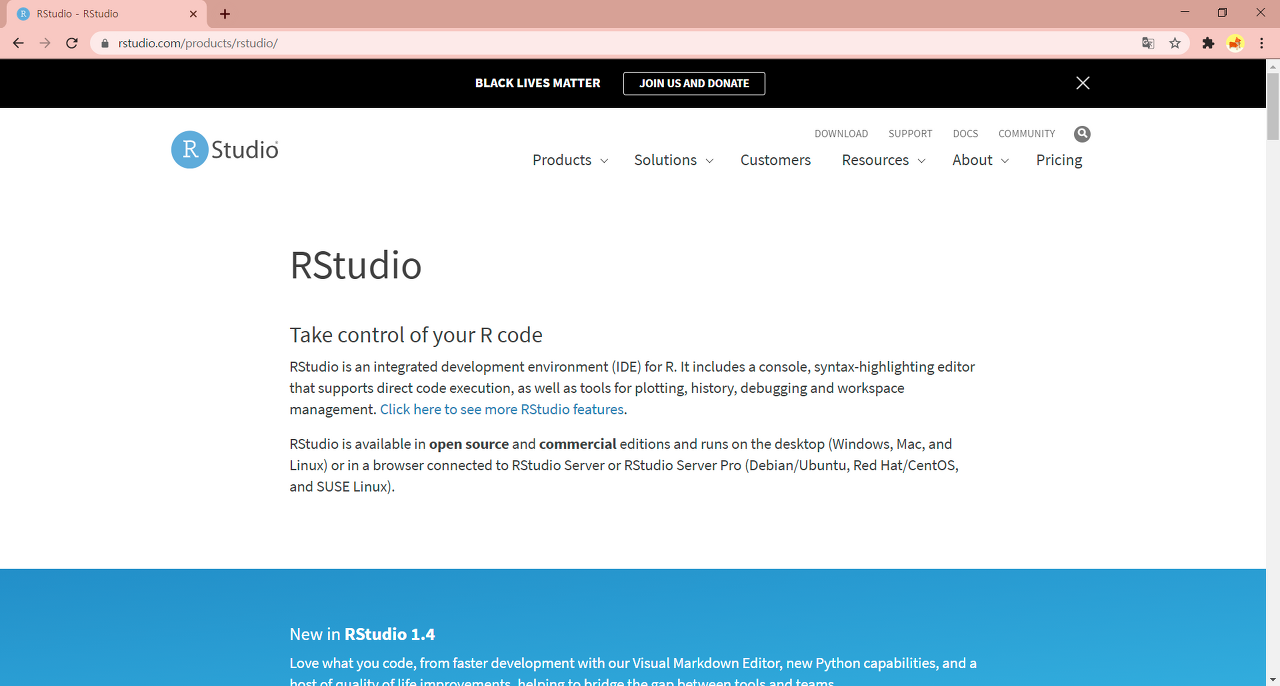
Task: Click the JOIN US AND DONATE button
Action: click(x=694, y=83)
